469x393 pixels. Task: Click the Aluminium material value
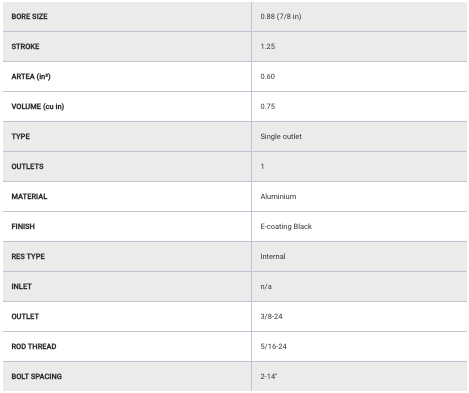[278, 196]
